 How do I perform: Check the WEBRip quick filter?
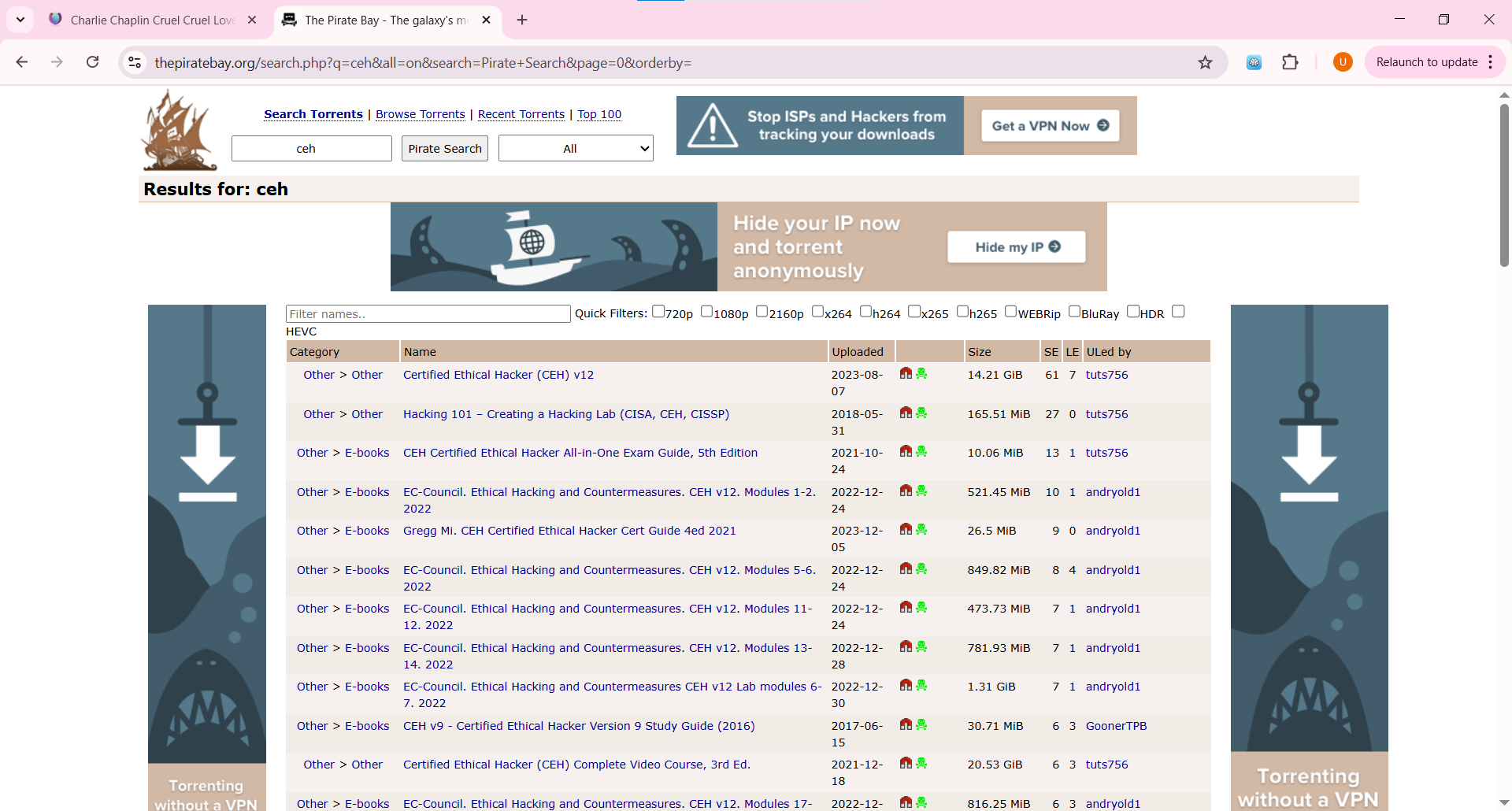1010,312
